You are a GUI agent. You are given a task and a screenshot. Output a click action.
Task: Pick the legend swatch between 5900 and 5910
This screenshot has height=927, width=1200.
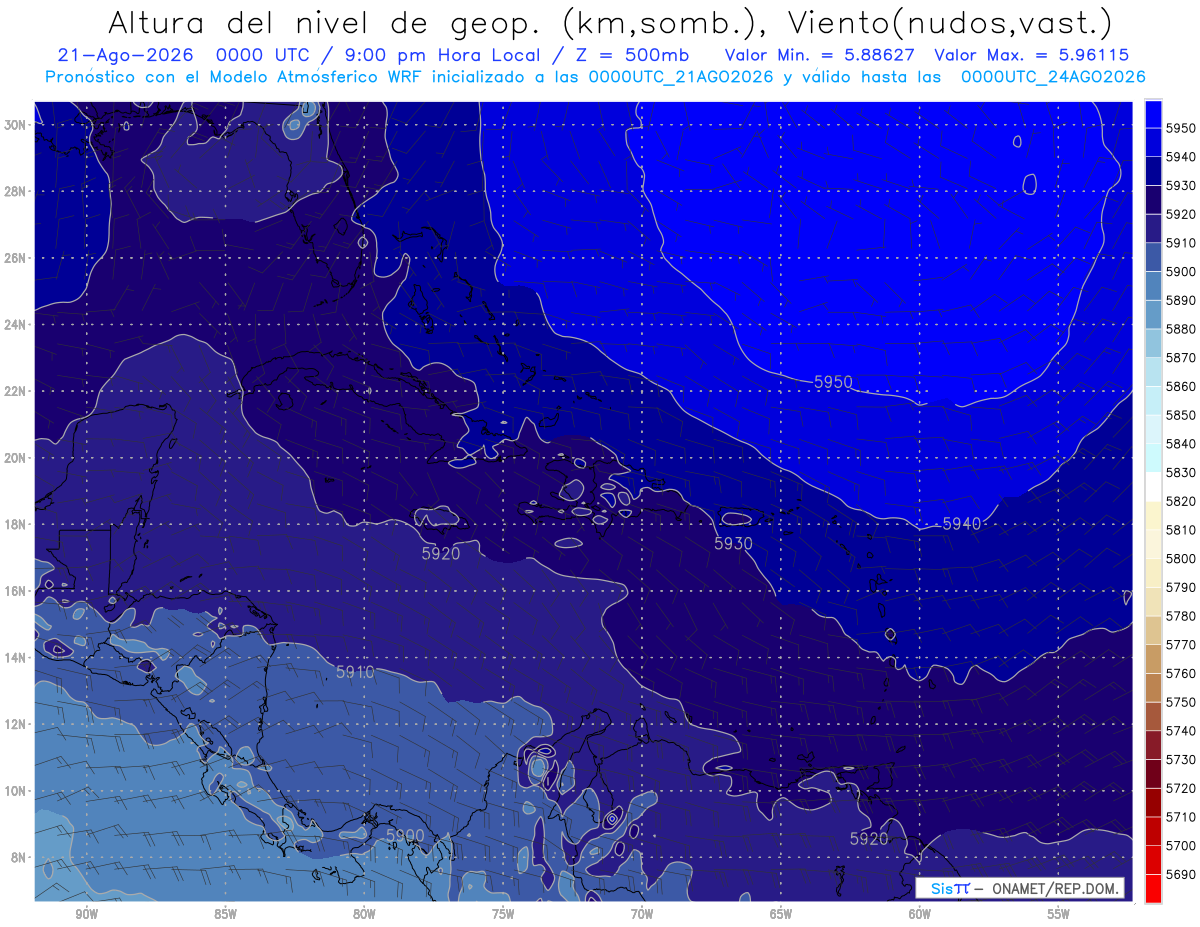pos(1153,257)
